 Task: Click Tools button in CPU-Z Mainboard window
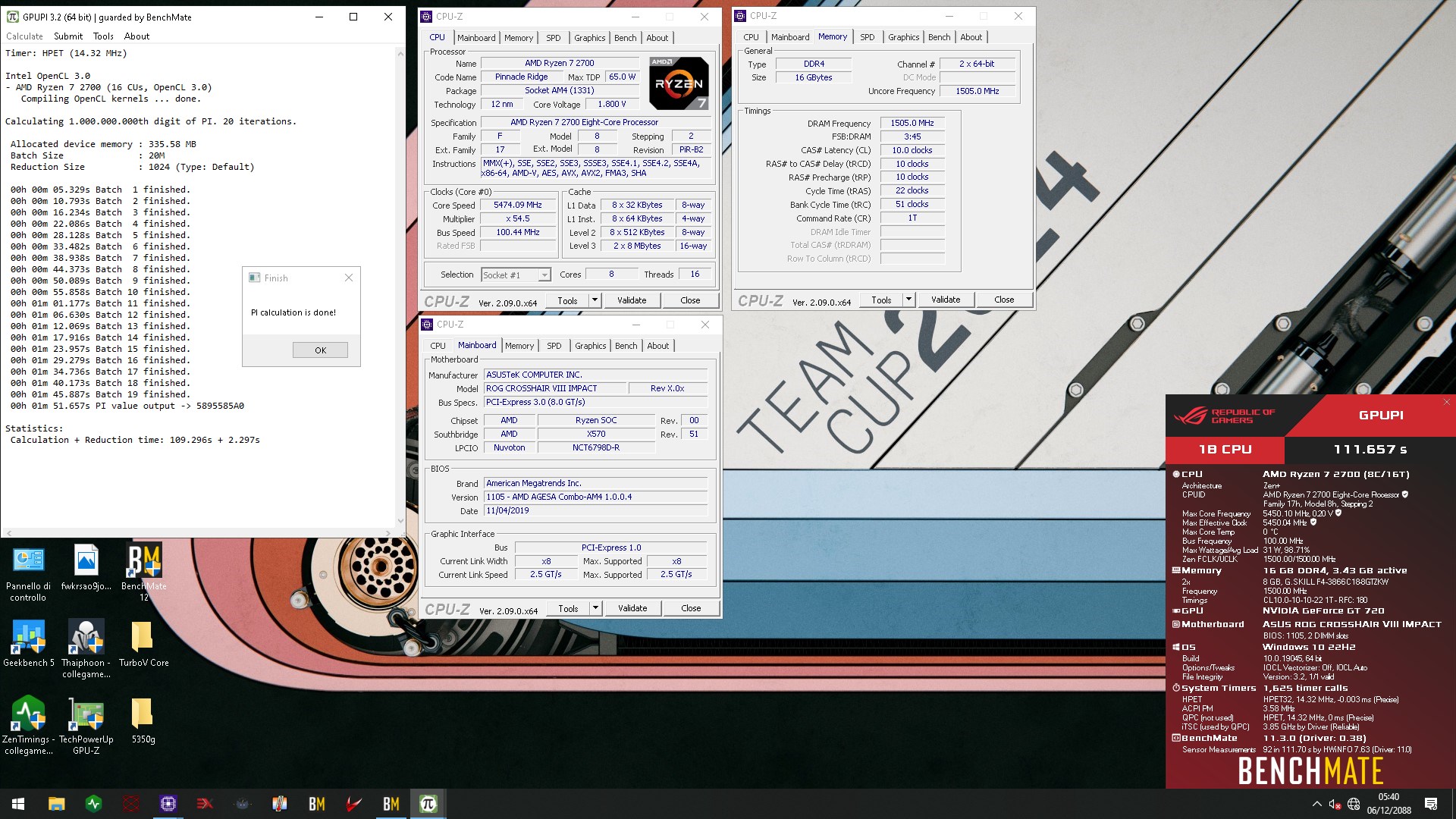[x=568, y=608]
